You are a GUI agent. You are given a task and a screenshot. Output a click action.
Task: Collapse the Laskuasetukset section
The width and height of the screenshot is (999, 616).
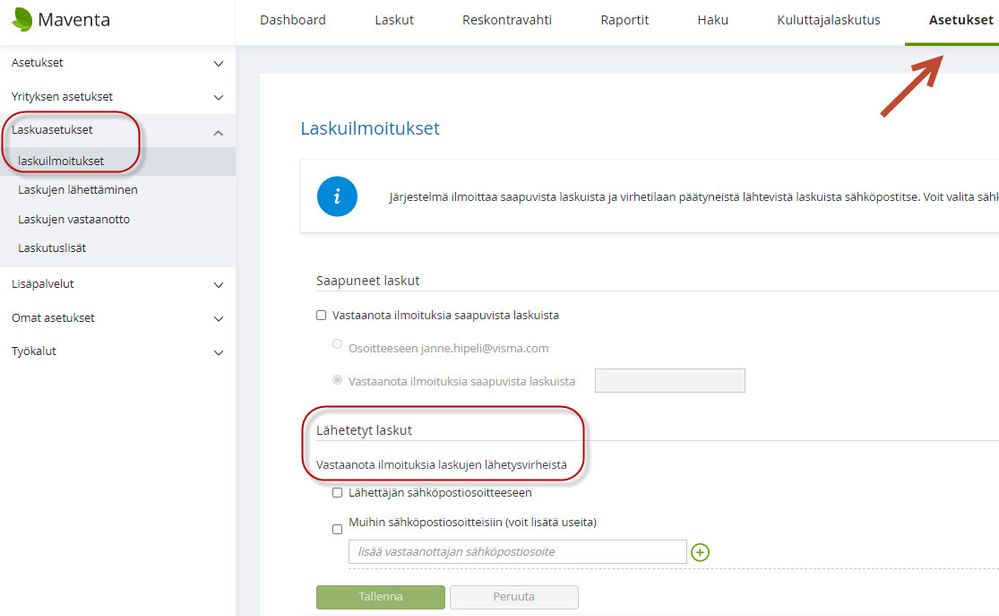point(219,133)
